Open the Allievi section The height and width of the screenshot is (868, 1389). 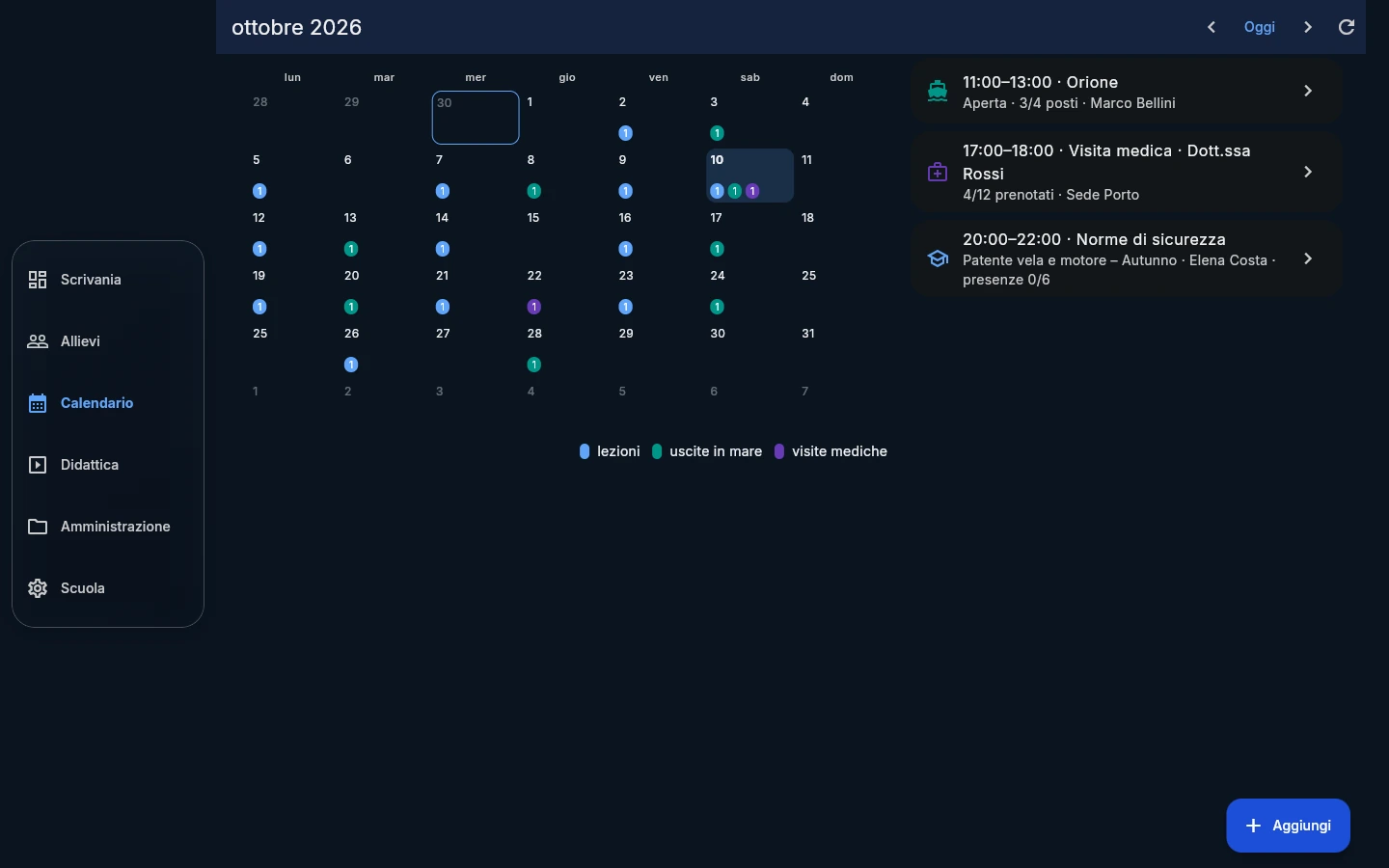pos(108,341)
